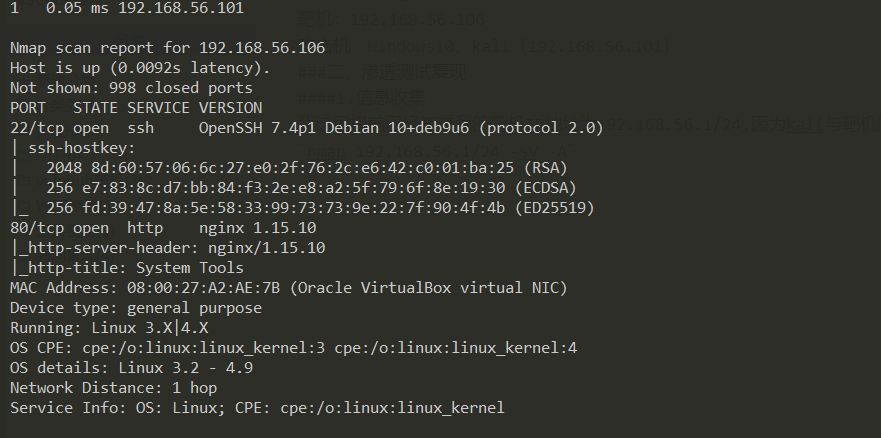Click the MAC Address 08:00:27:A2:AE:7B text
Viewport: 881px width, 438px height.
click(x=199, y=288)
